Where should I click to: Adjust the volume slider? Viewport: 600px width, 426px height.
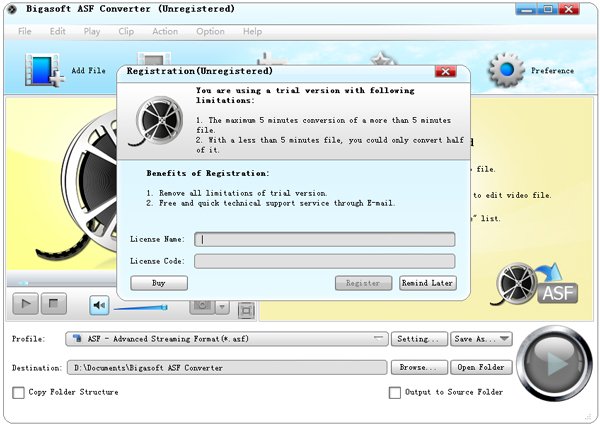pyautogui.click(x=140, y=307)
